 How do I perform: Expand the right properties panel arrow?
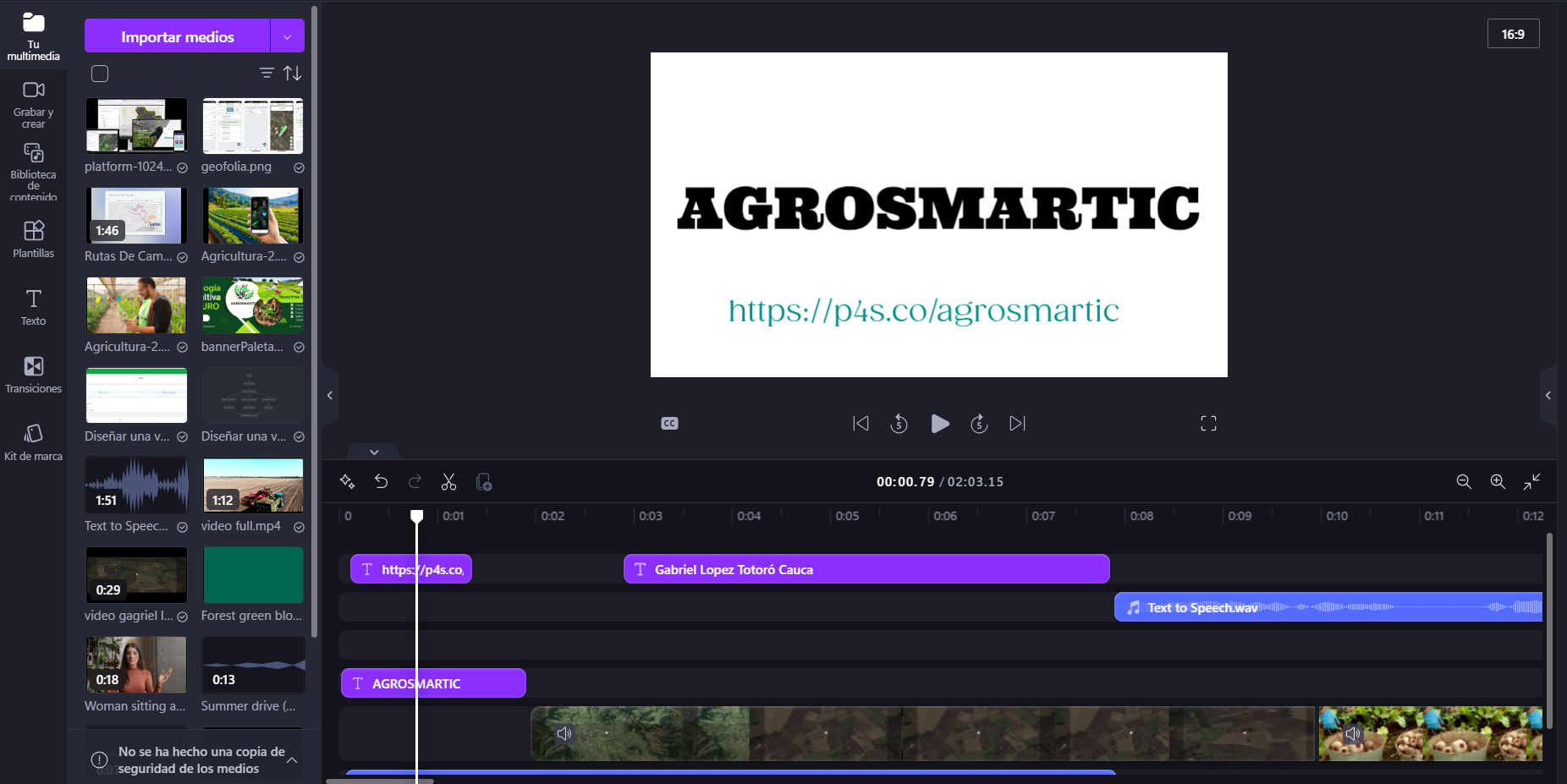point(1548,395)
